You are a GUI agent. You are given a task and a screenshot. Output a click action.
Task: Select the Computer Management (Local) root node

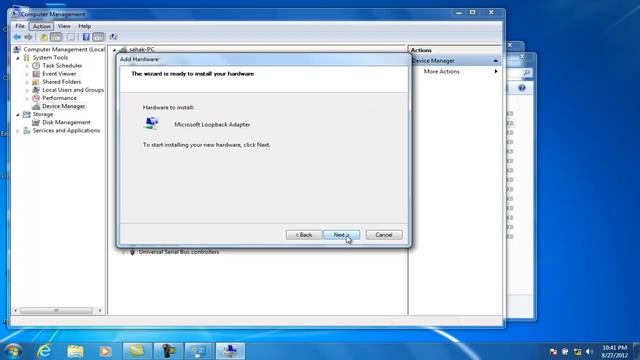[64, 49]
